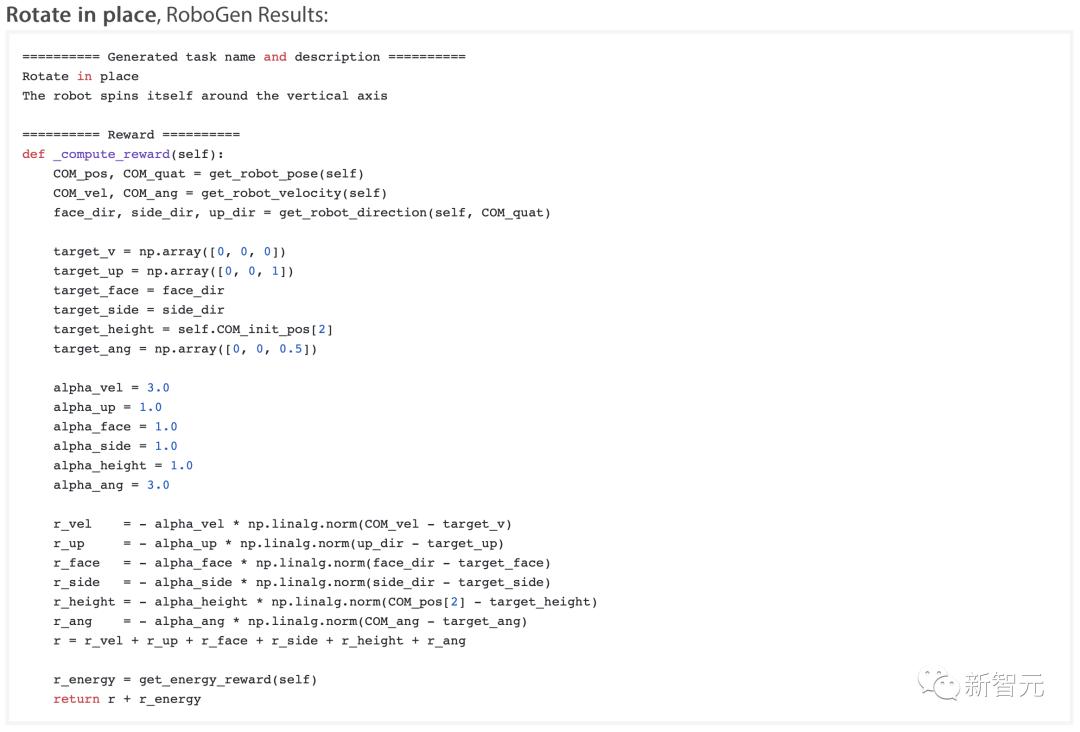Click the 'target_ang = np.array' line
1080x732 pixels.
185,349
